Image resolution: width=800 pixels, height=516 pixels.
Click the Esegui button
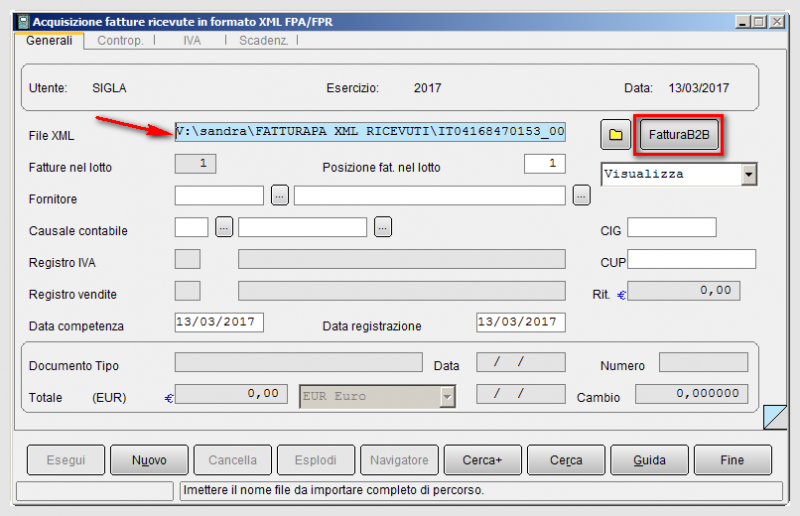pos(66,460)
